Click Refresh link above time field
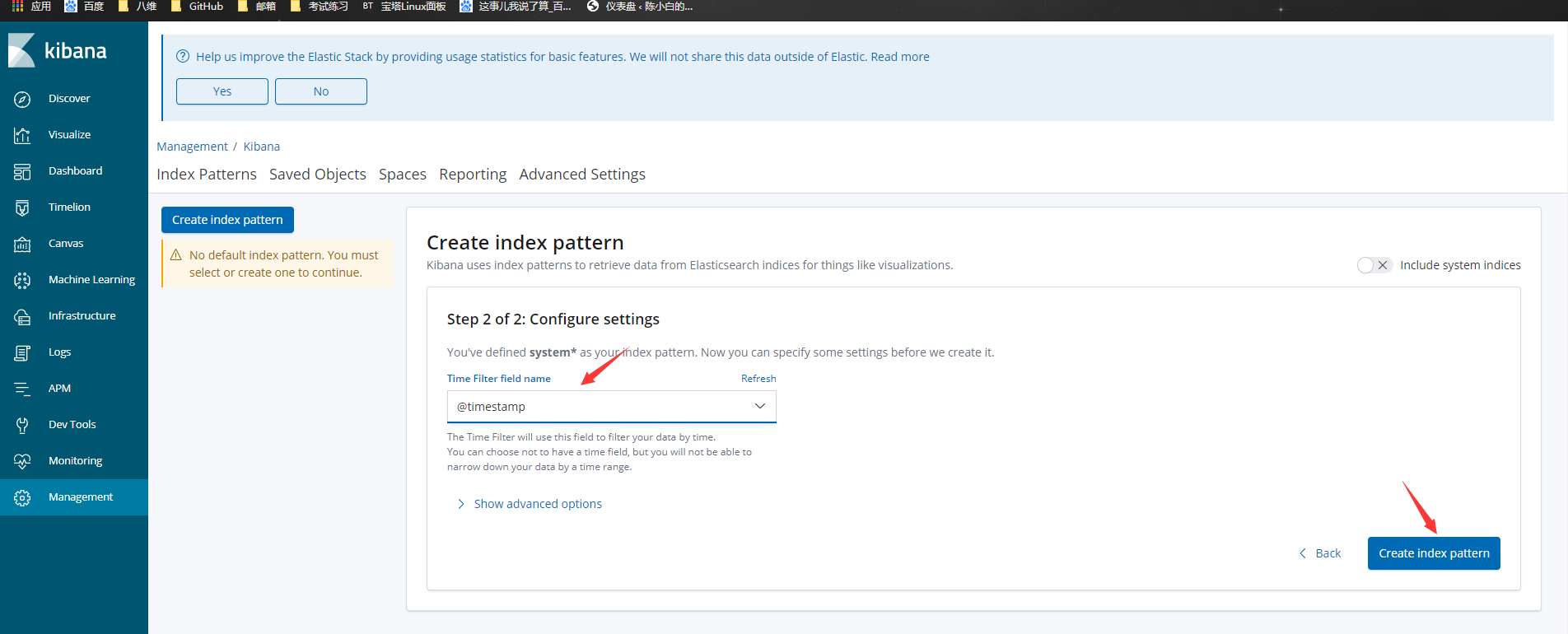 (758, 379)
